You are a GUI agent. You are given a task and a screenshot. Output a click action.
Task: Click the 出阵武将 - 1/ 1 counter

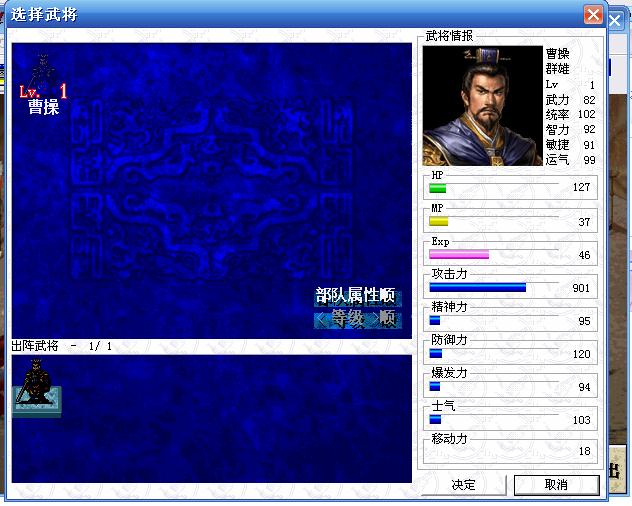(x=62, y=346)
